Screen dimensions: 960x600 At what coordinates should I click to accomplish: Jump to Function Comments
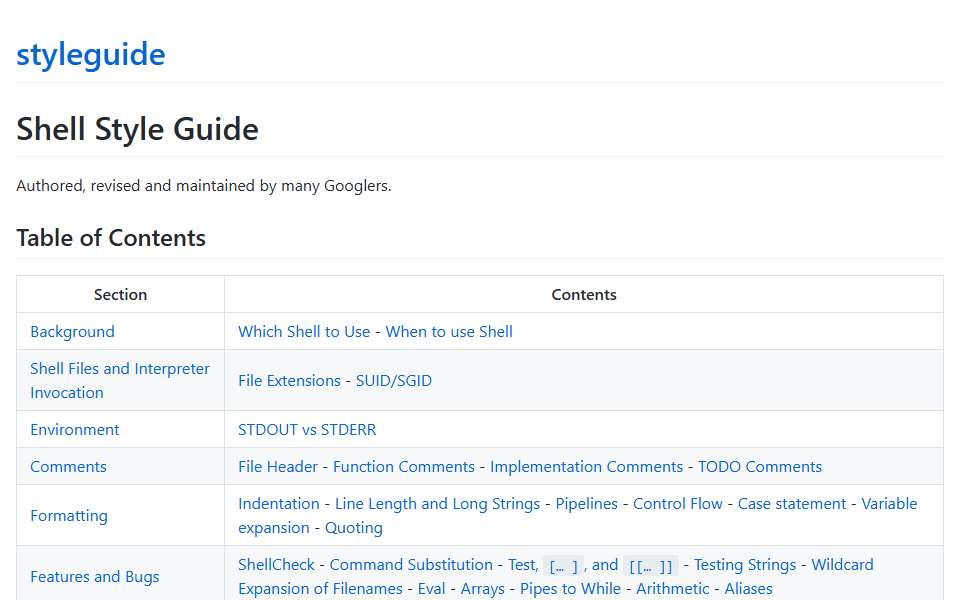tap(403, 467)
